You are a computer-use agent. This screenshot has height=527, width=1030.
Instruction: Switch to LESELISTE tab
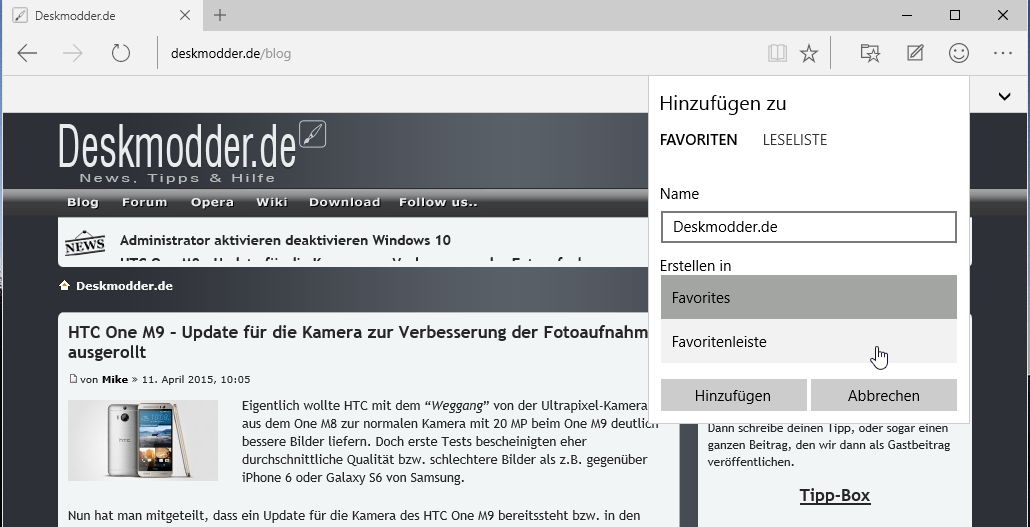tap(795, 140)
